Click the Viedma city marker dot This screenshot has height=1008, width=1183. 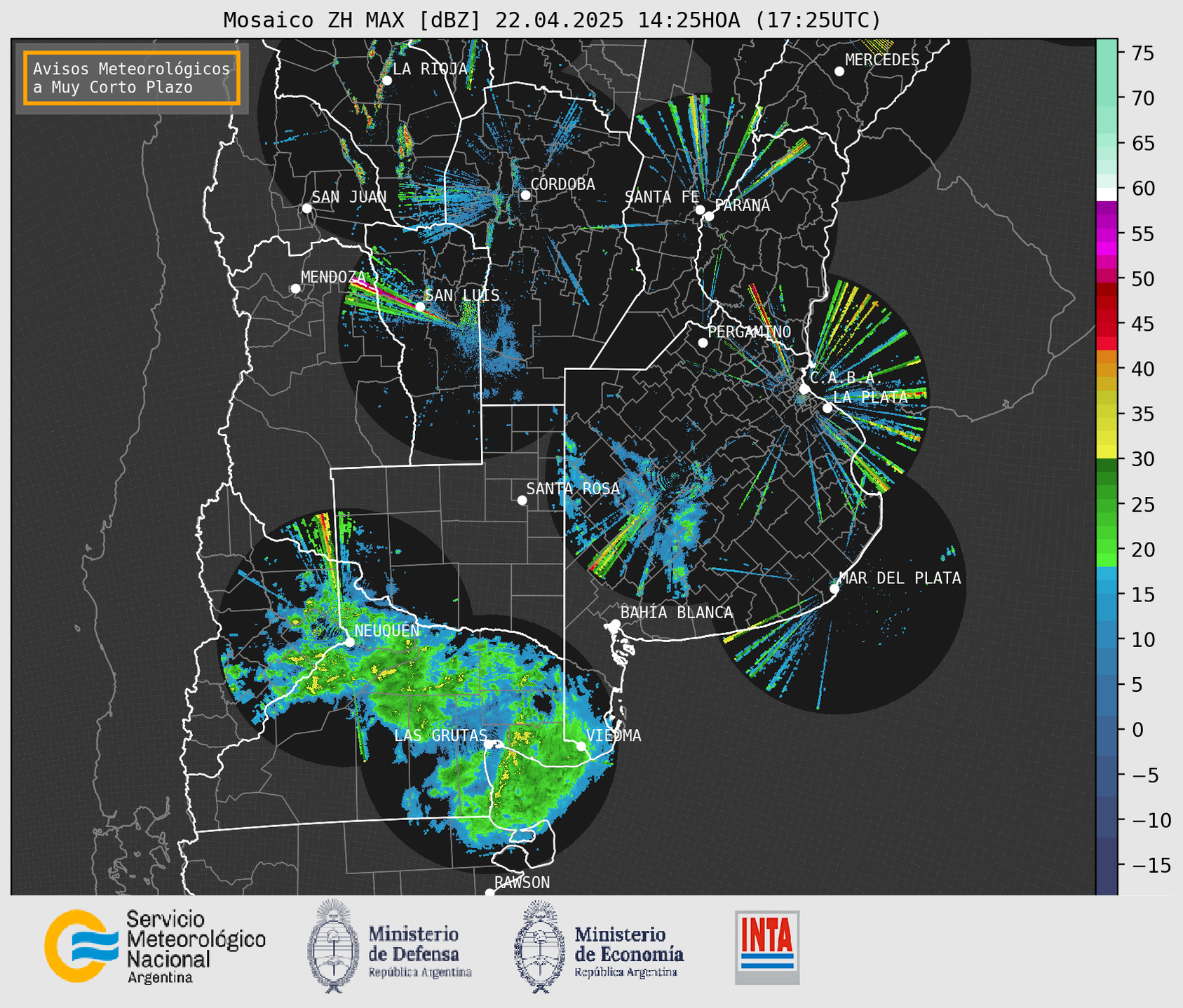pos(581,746)
